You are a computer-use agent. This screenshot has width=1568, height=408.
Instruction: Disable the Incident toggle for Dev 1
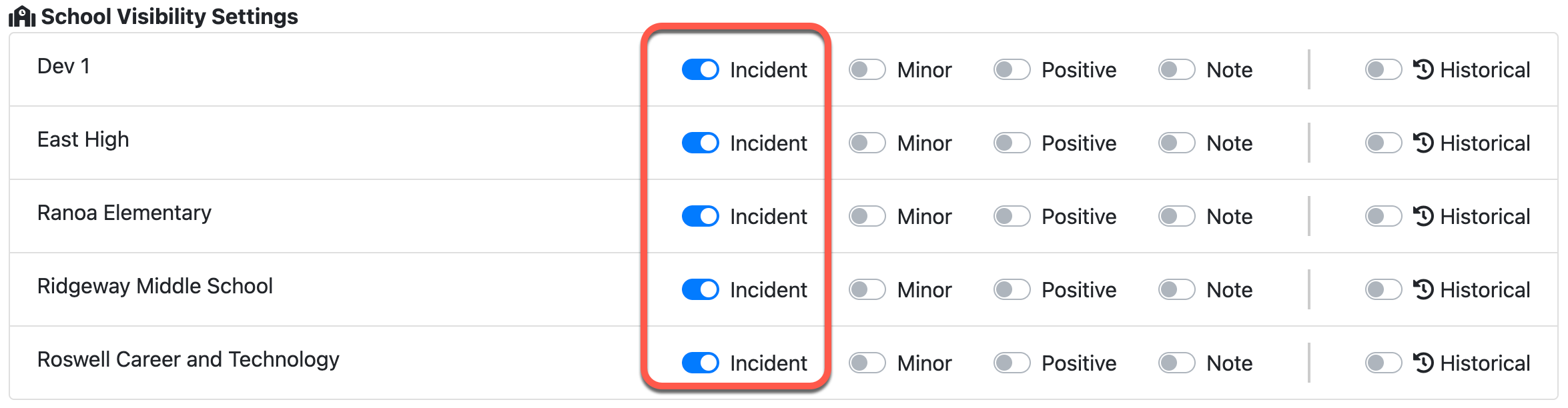700,69
